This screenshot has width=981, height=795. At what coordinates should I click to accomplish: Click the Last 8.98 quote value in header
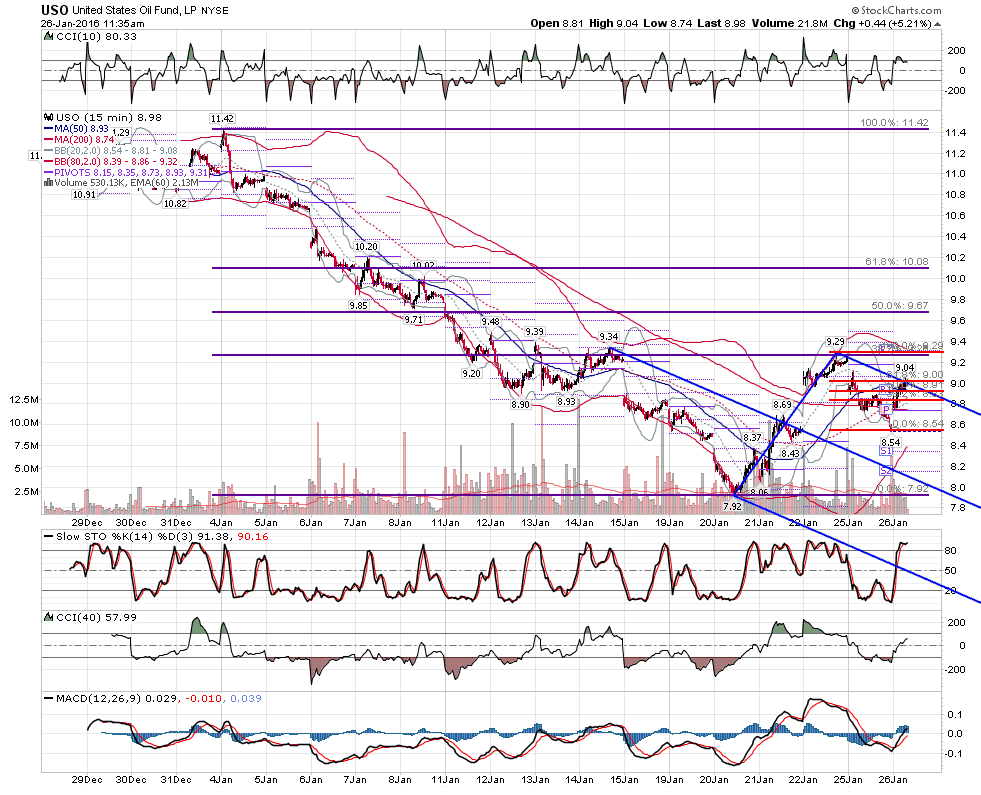[x=721, y=23]
